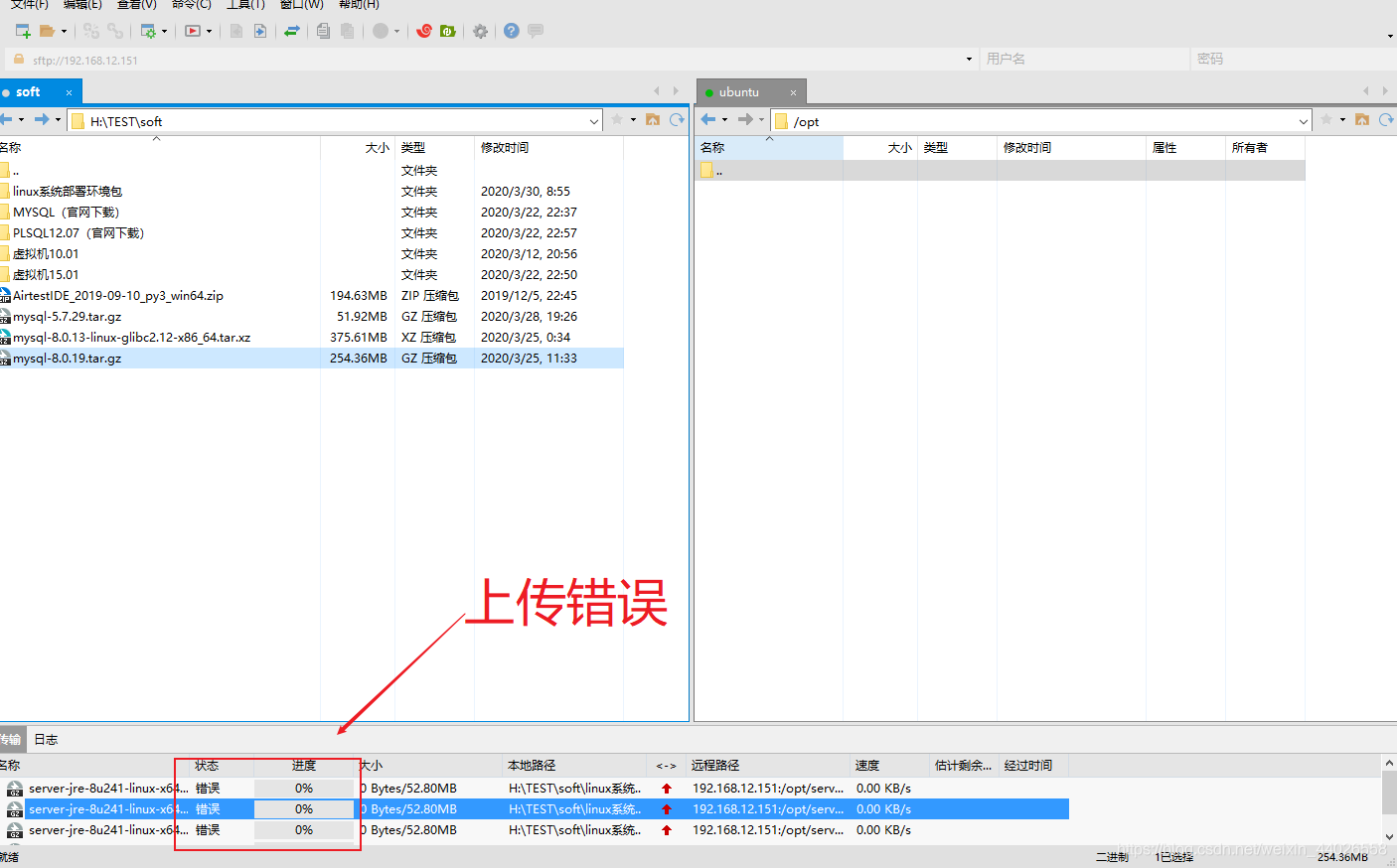Click the 密码 password field
This screenshot has height=868, width=1397.
pyautogui.click(x=1292, y=59)
